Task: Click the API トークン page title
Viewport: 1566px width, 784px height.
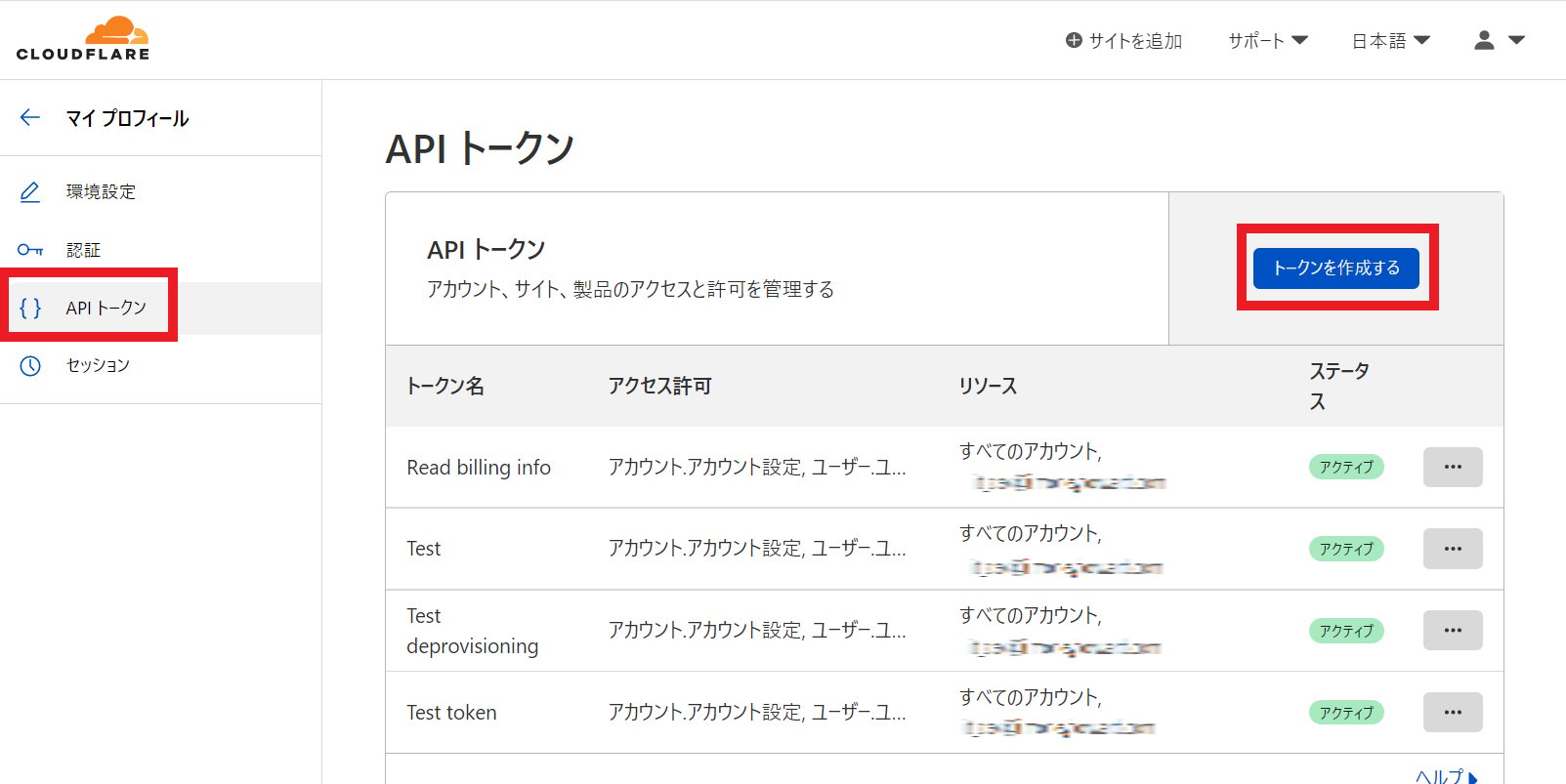Action: (x=480, y=149)
